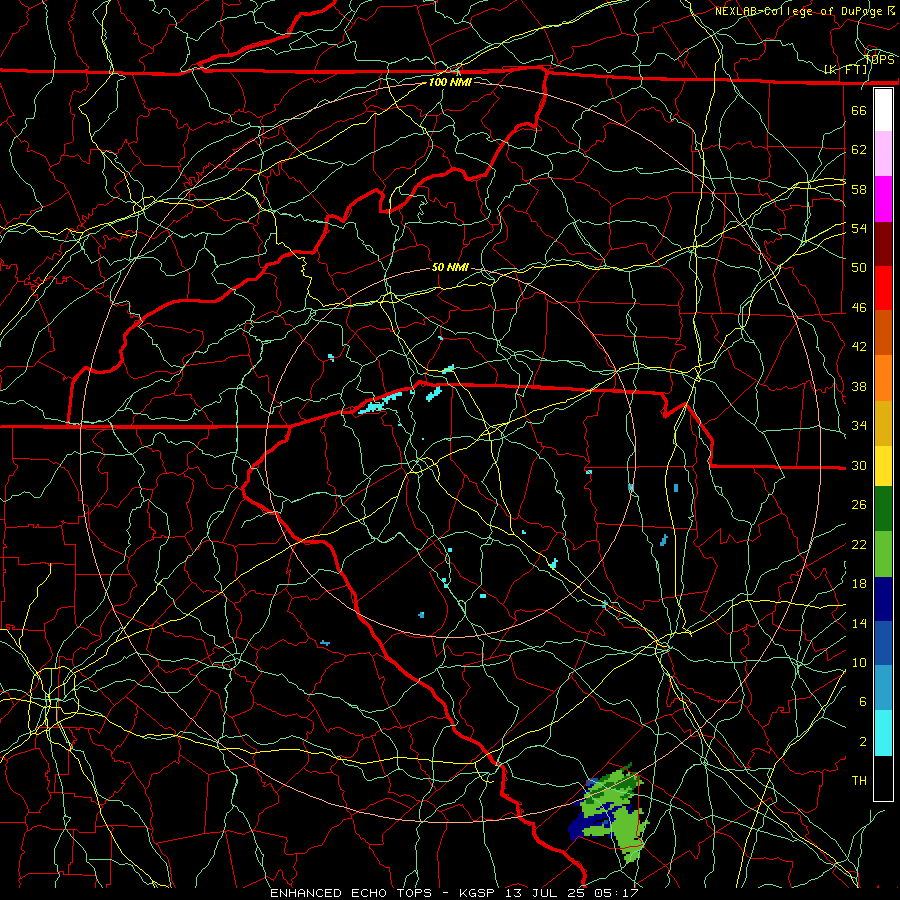Click the 'KGSP' radar site identifier
Viewport: 900px width, 900px height.
[479, 893]
